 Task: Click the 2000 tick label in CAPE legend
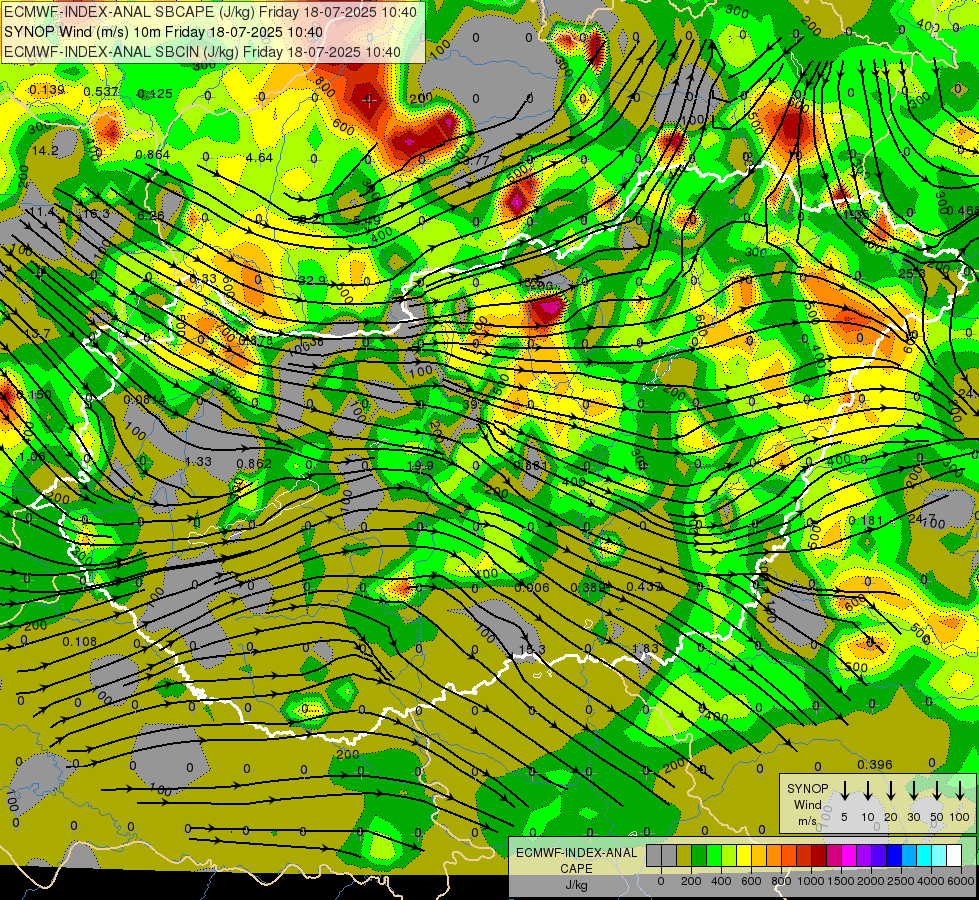point(871,881)
